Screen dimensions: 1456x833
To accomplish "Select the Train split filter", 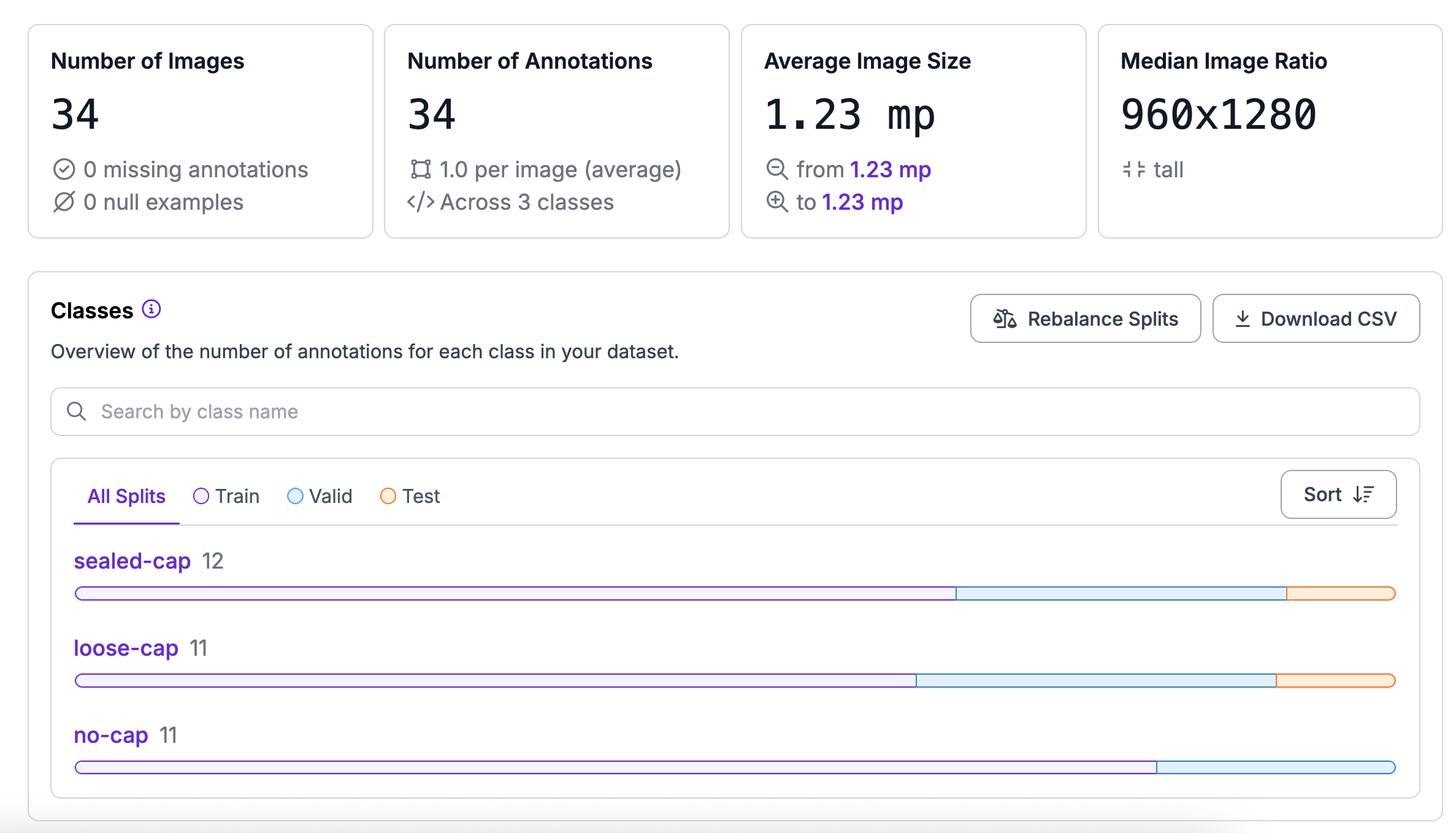I will tap(226, 496).
